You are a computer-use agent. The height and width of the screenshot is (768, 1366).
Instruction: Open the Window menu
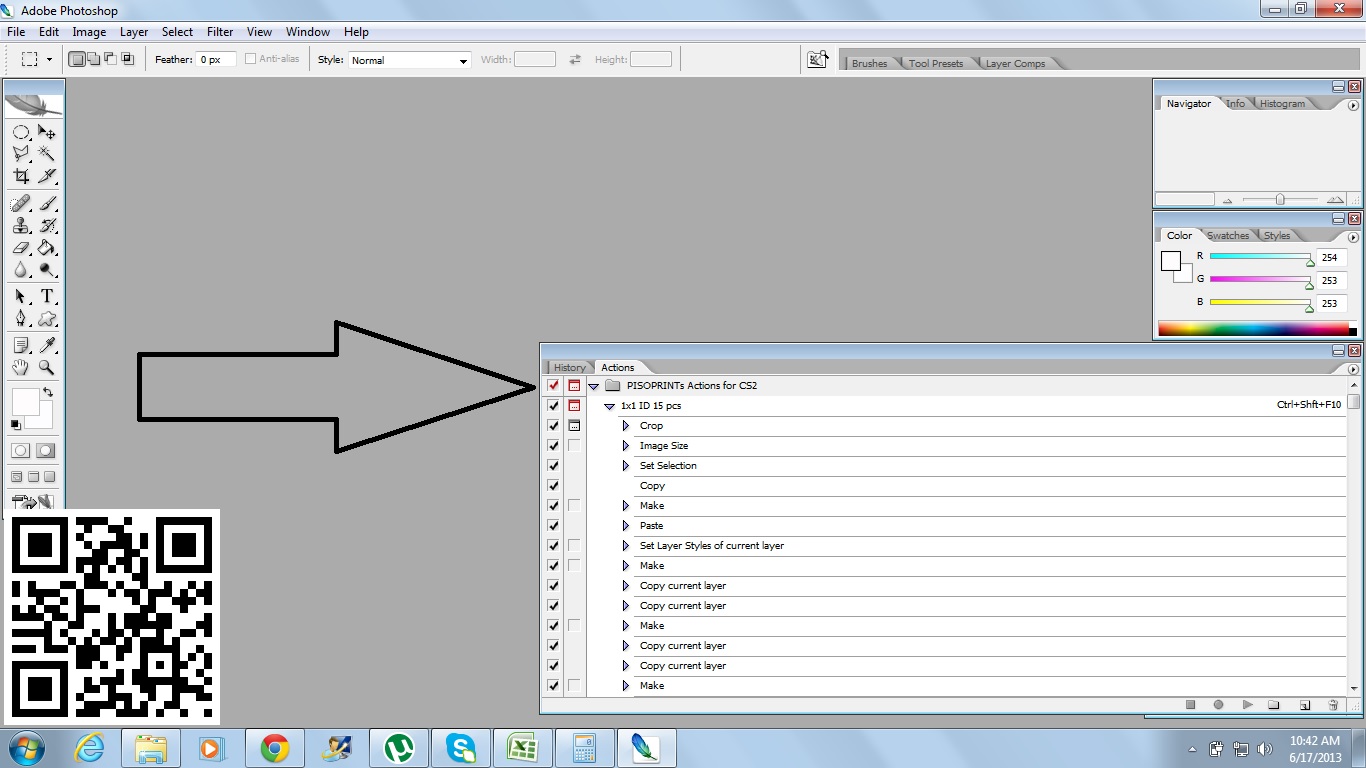[x=308, y=32]
